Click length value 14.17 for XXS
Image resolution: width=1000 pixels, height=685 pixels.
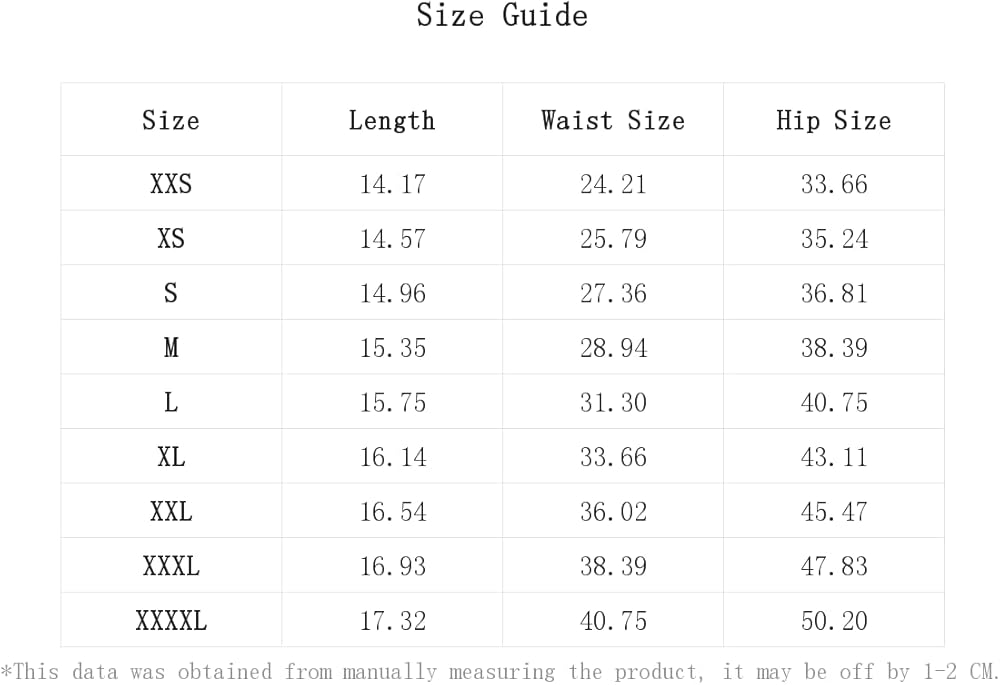392,184
